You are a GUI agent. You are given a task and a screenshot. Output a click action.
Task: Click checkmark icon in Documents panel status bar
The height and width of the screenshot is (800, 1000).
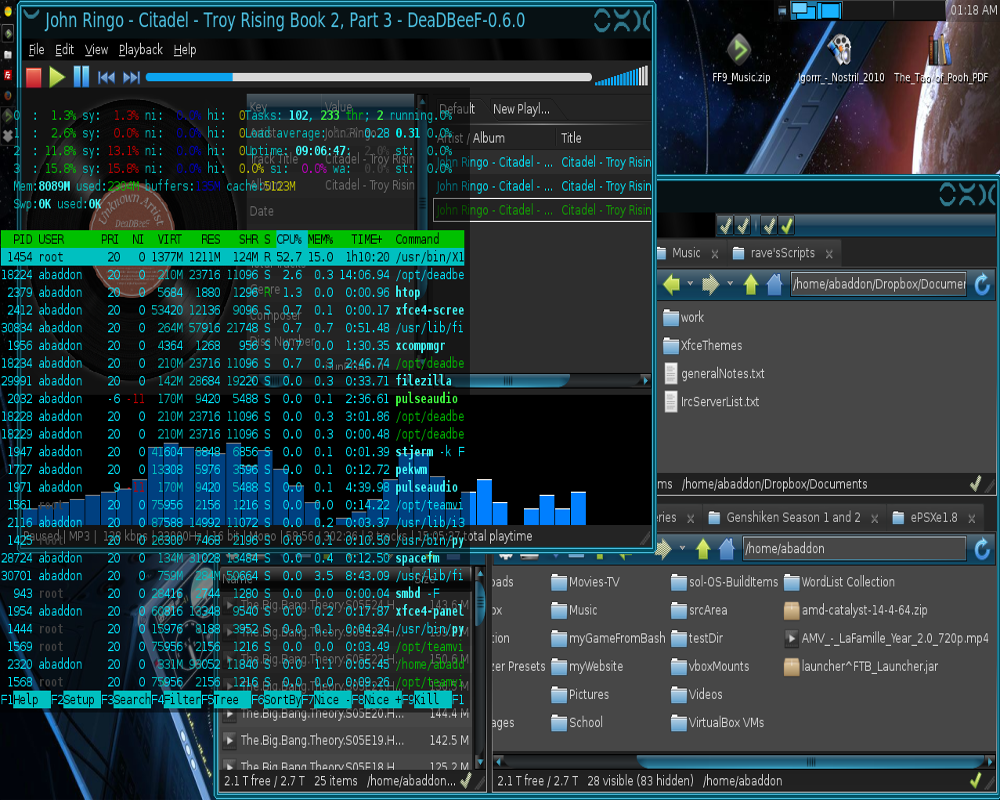click(975, 484)
